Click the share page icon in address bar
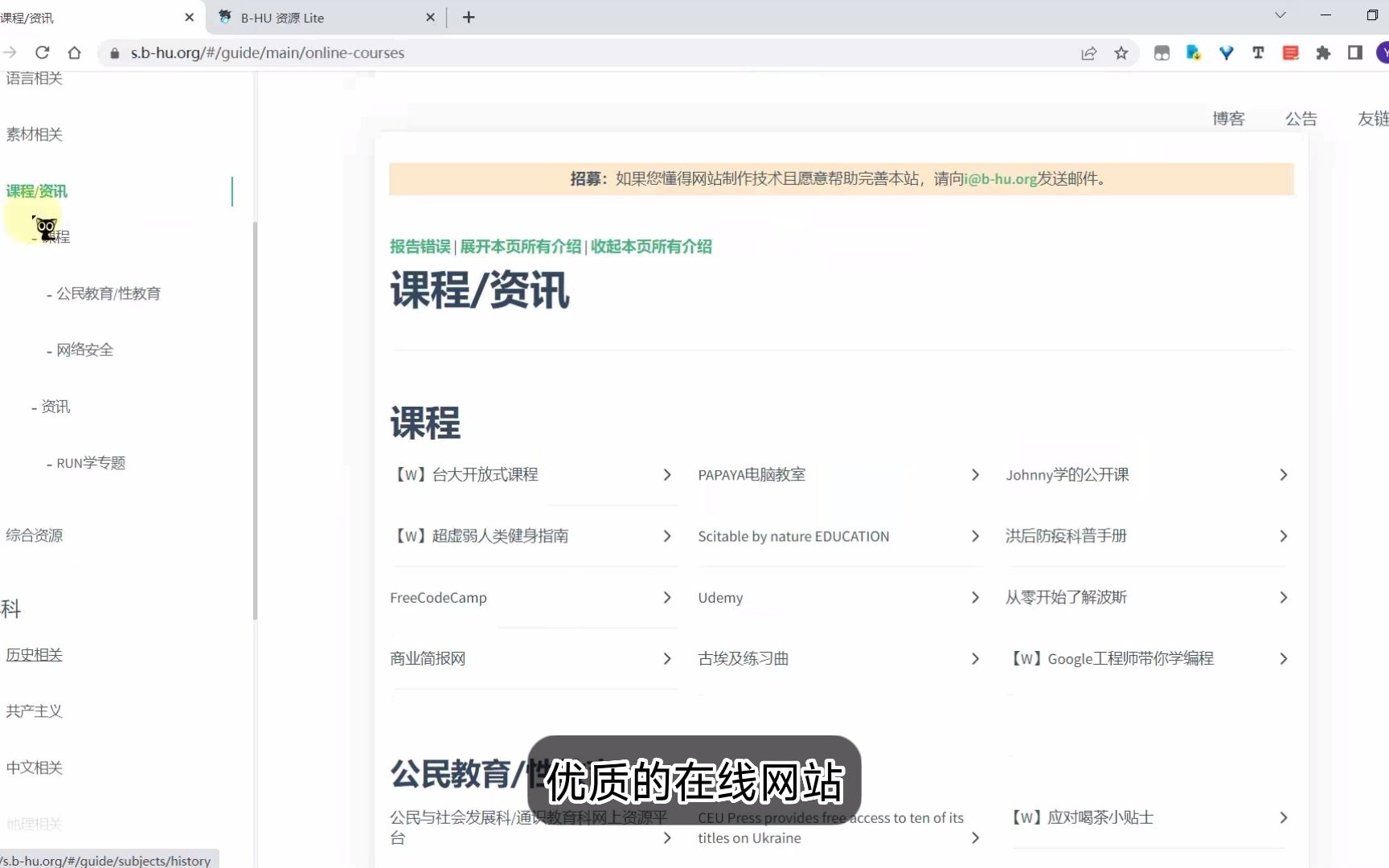Image resolution: width=1389 pixels, height=868 pixels. pos(1089,53)
